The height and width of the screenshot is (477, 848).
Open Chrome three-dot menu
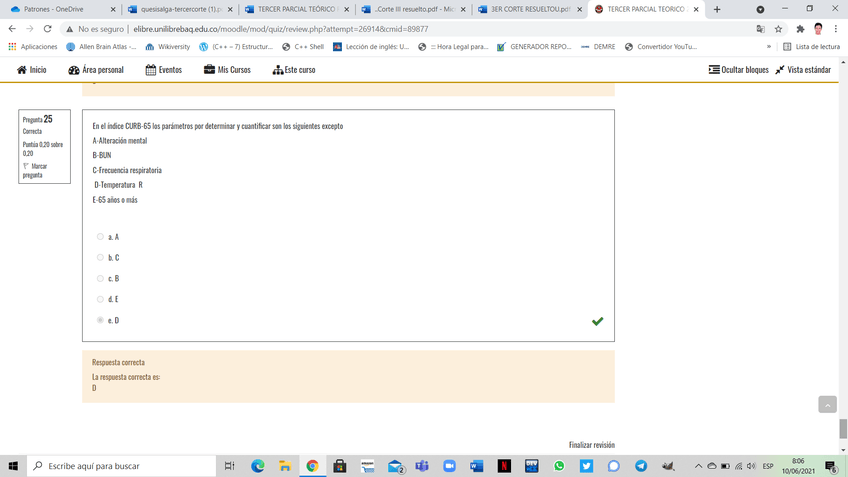pyautogui.click(x=836, y=29)
